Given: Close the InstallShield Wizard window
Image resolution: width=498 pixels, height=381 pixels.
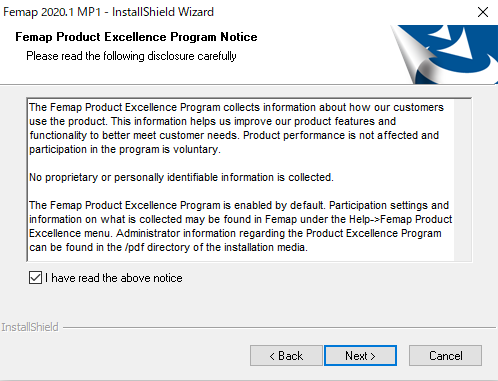Looking at the screenshot, I should [483, 12].
